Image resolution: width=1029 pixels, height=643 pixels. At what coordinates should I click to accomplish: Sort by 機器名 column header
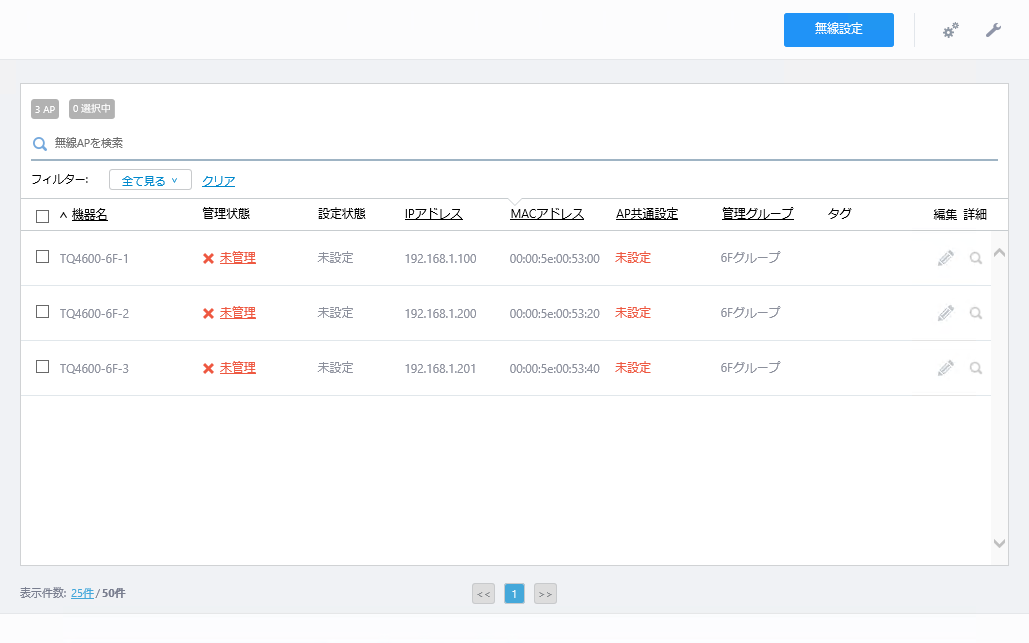click(89, 214)
